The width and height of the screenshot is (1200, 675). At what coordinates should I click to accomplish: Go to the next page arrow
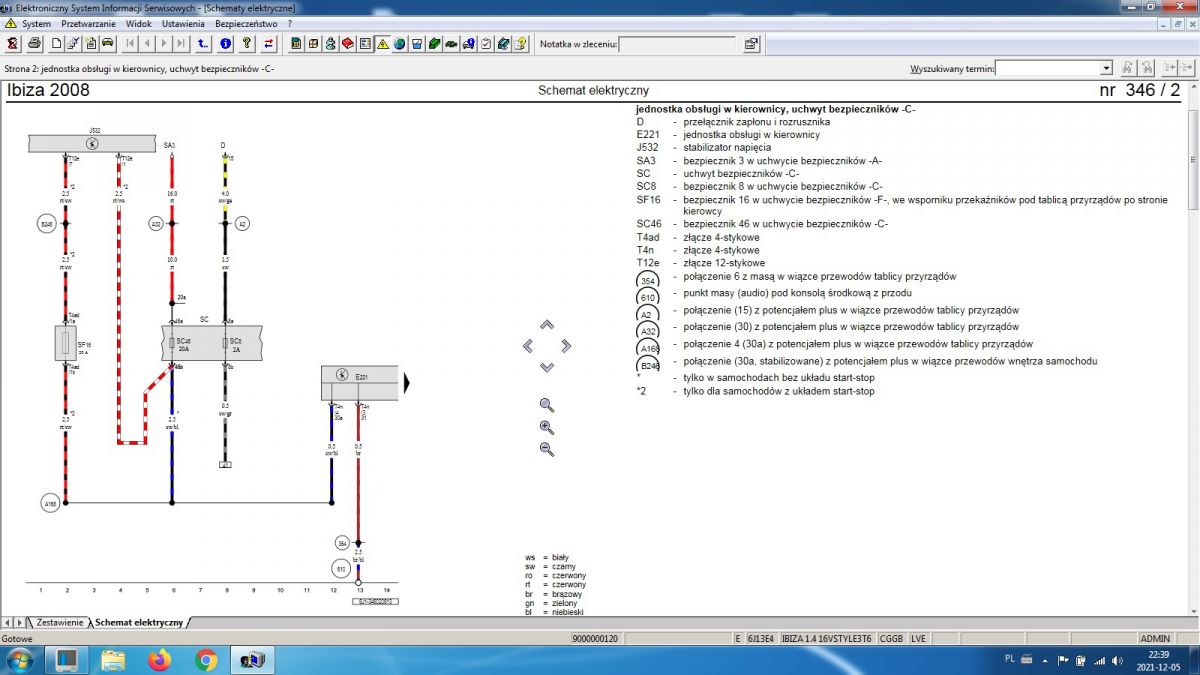pos(164,43)
